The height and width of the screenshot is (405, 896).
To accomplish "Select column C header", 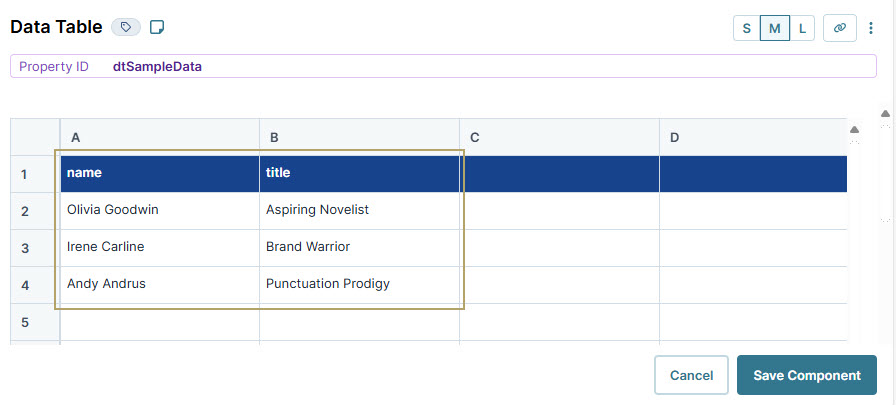I will point(559,138).
